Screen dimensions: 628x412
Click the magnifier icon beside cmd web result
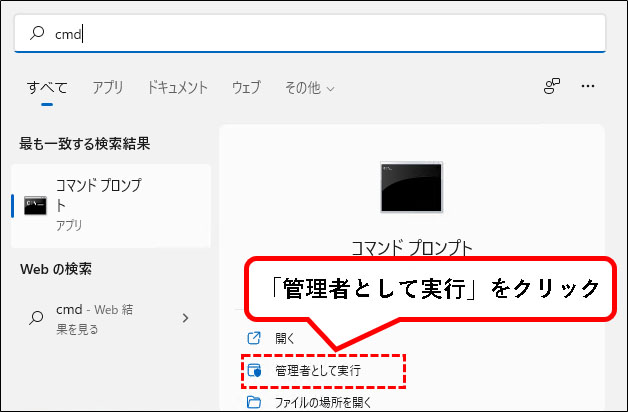coord(36,318)
